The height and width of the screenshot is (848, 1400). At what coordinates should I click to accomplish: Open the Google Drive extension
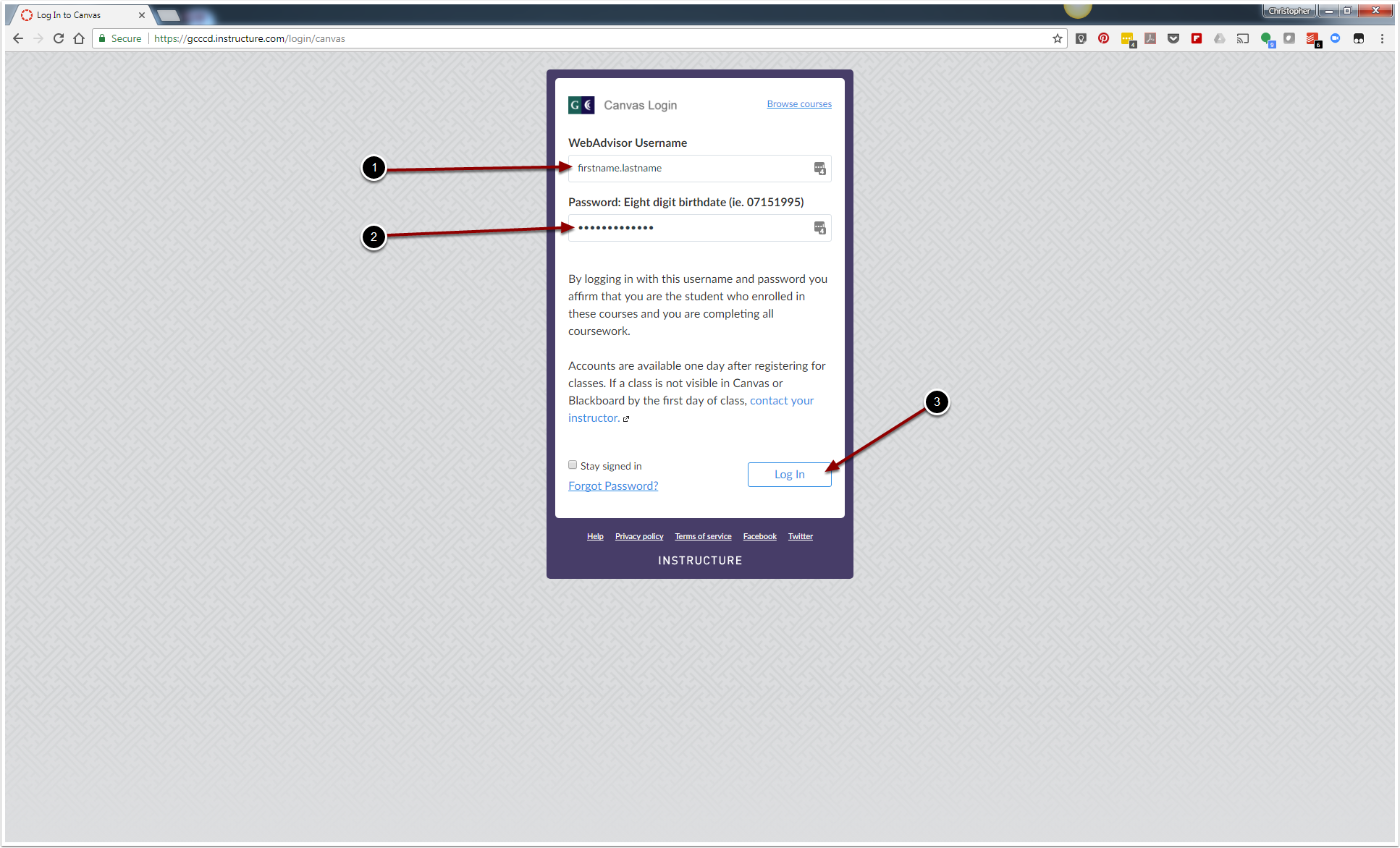pyautogui.click(x=1220, y=38)
